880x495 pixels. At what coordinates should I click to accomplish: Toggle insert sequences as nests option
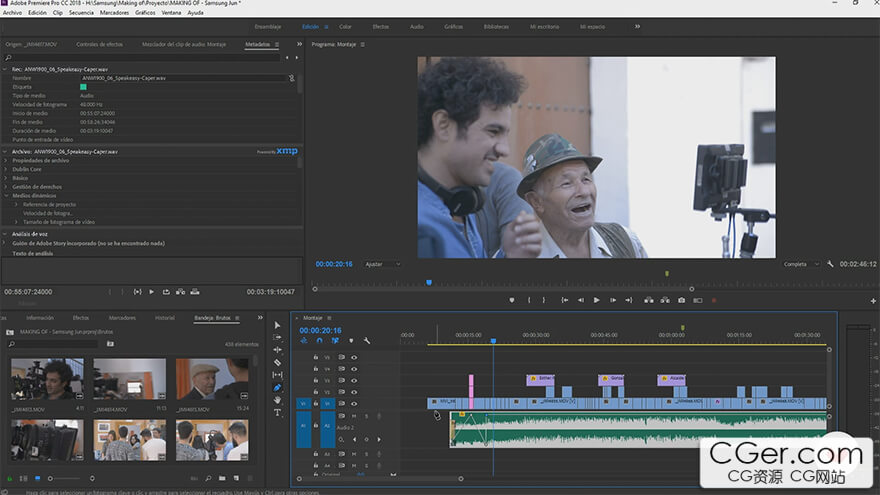304,341
